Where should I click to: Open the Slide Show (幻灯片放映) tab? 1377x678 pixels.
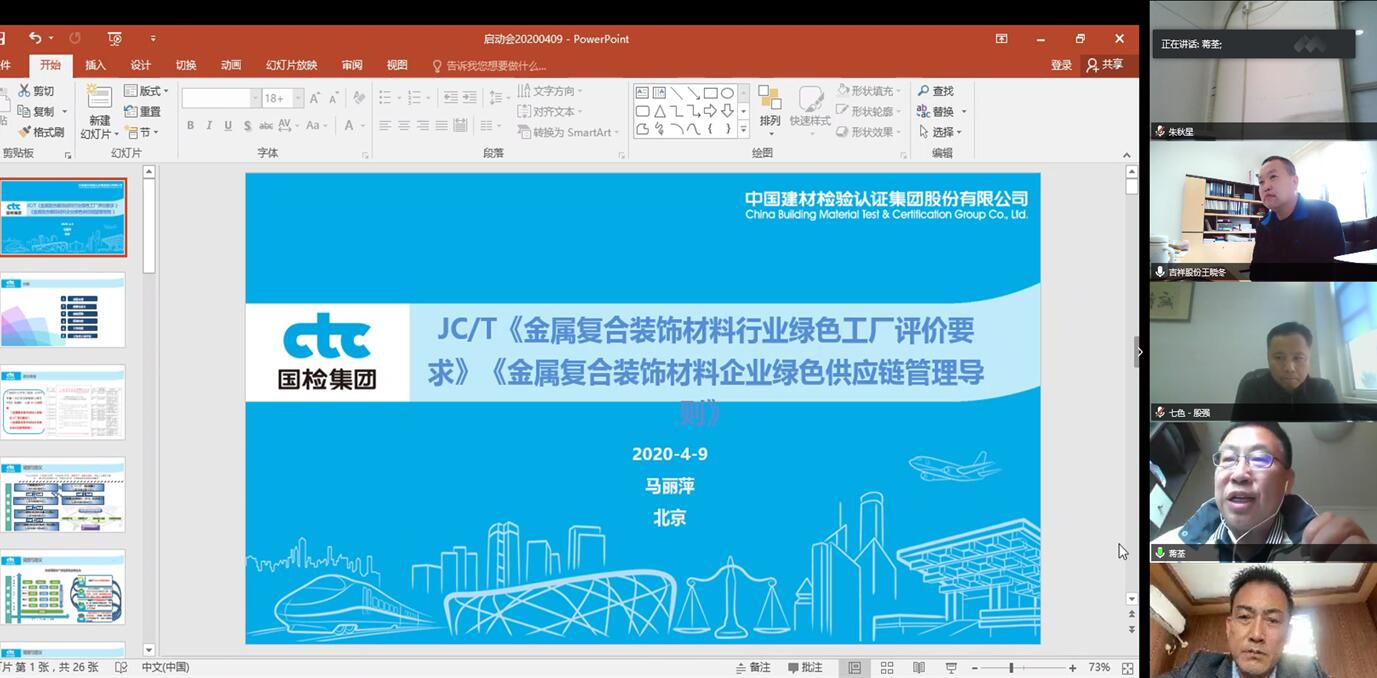292,65
